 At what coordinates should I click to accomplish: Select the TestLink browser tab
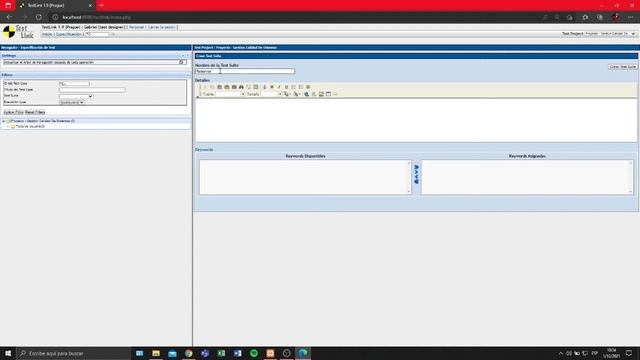[55, 5]
